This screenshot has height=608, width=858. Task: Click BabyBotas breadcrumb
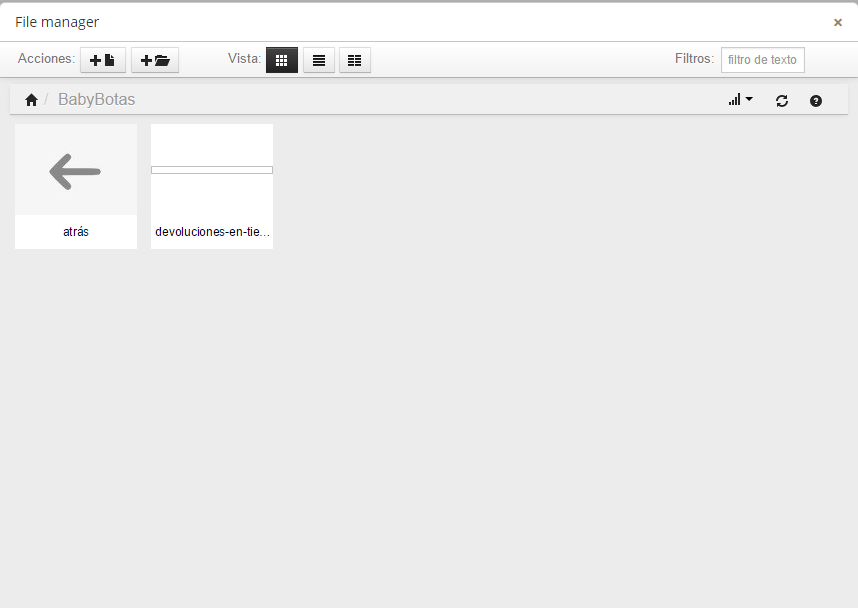pyautogui.click(x=96, y=100)
